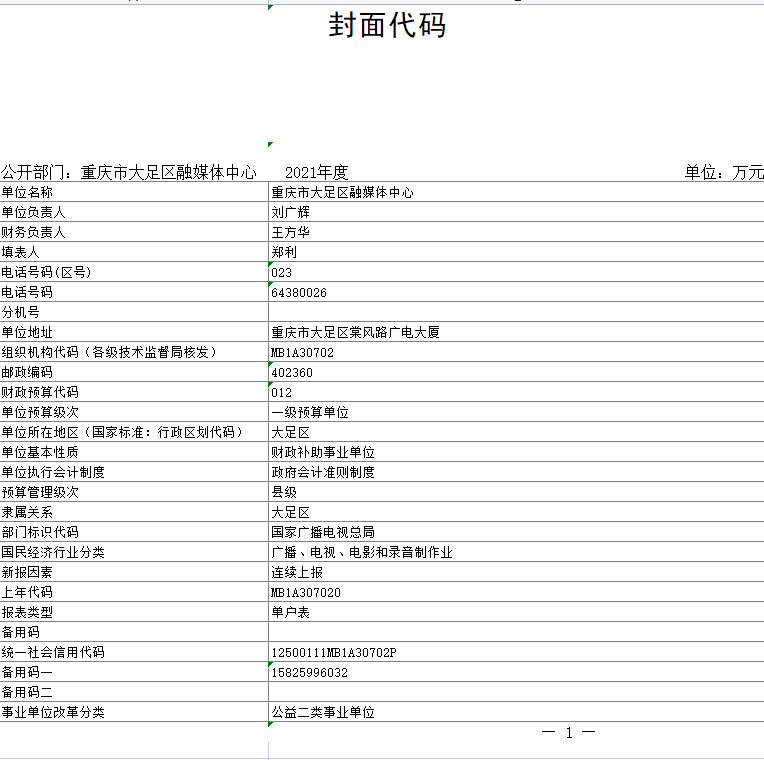Click the 单位所在地区 label cell
The image size is (764, 760).
point(134,432)
